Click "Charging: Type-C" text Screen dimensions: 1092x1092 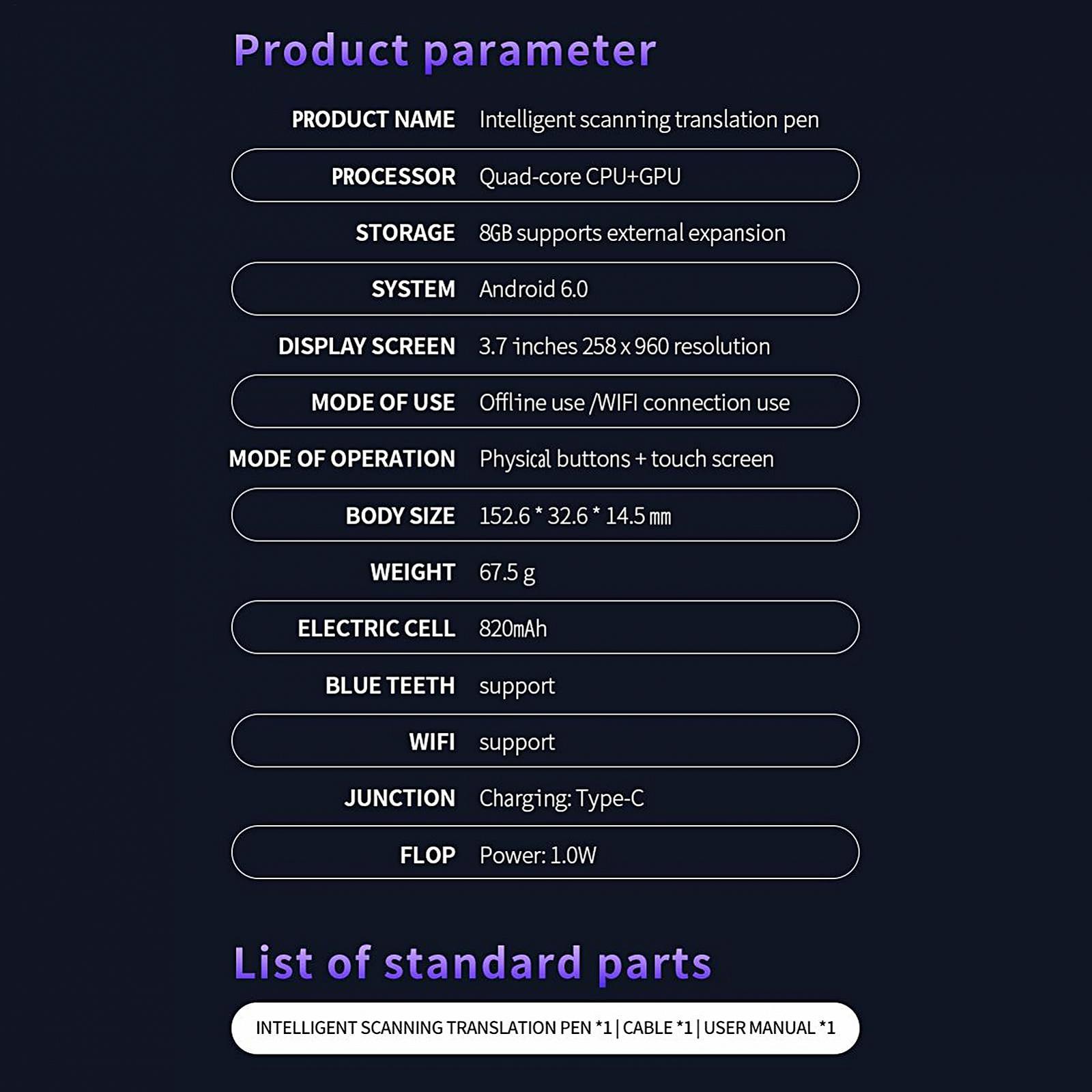point(561,798)
